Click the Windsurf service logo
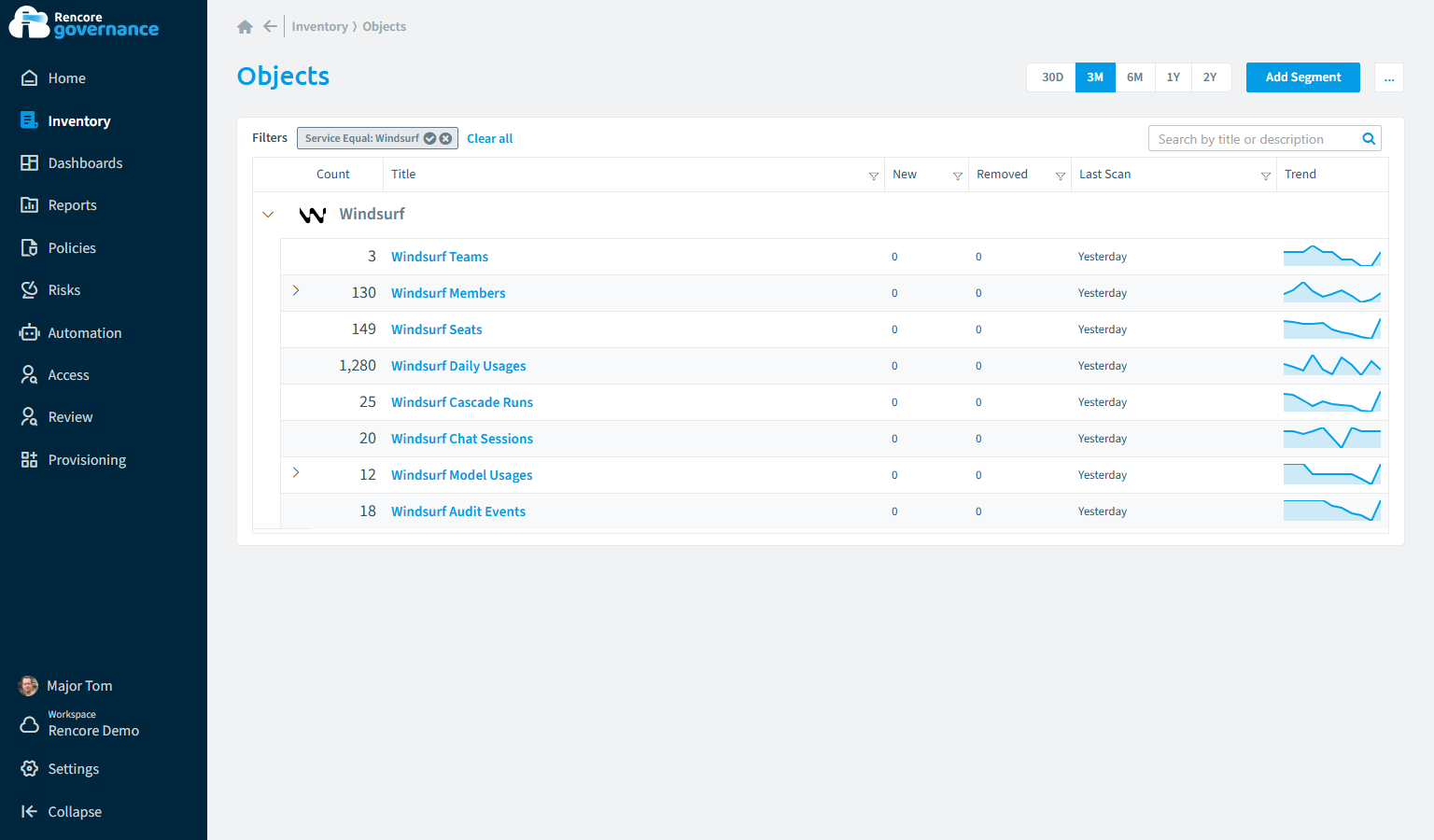The image size is (1434, 840). click(313, 215)
